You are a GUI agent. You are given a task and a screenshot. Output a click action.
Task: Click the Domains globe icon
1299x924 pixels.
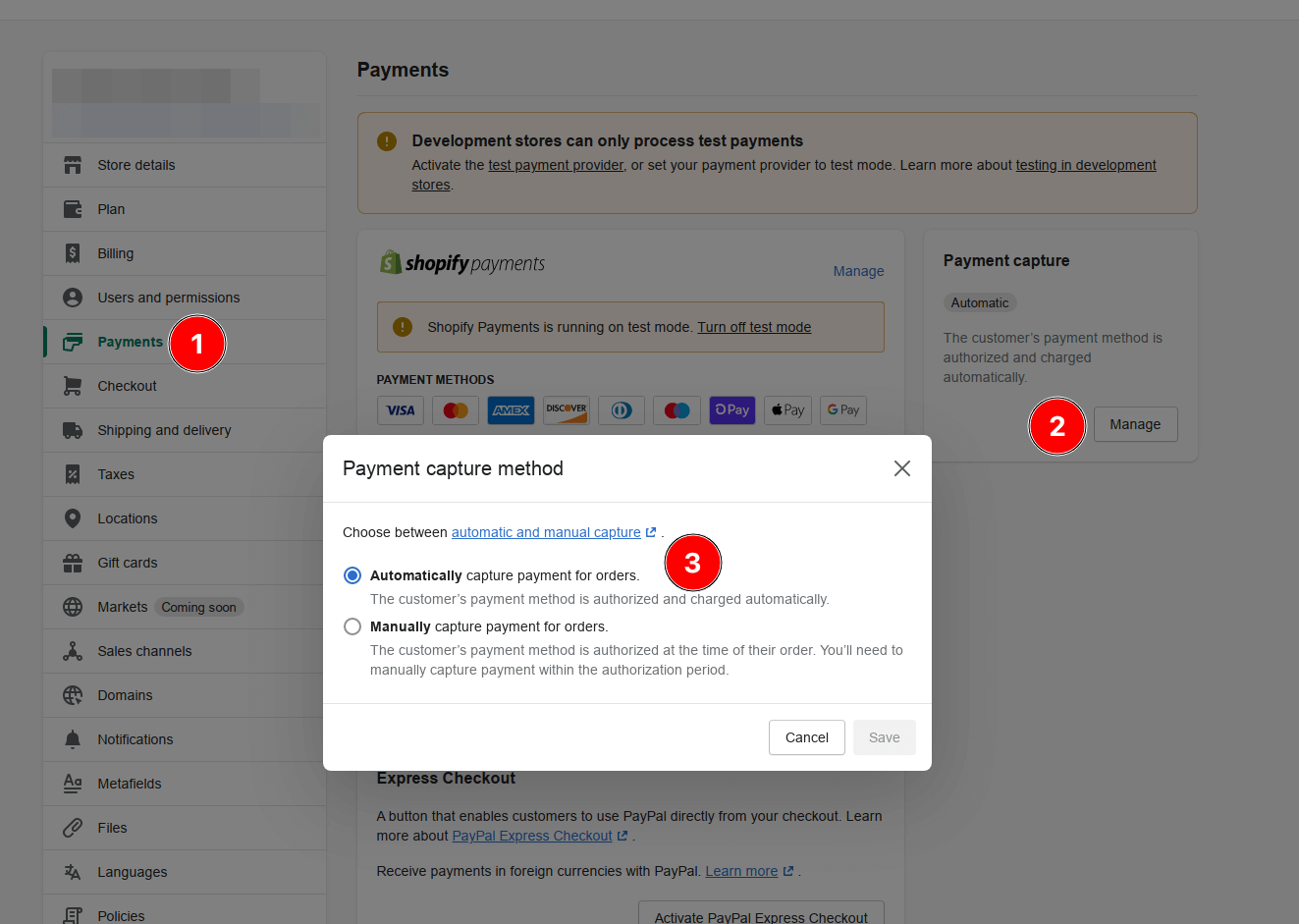(x=73, y=695)
